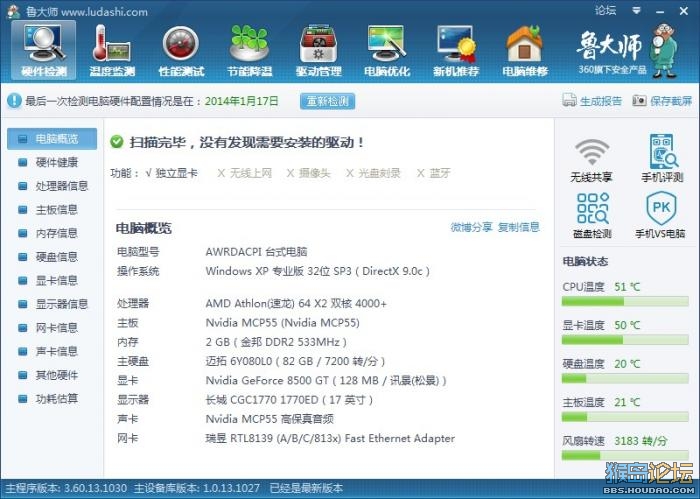Click the CPU temperature 51 ℃ value
The width and height of the screenshot is (700, 499).
[x=627, y=287]
